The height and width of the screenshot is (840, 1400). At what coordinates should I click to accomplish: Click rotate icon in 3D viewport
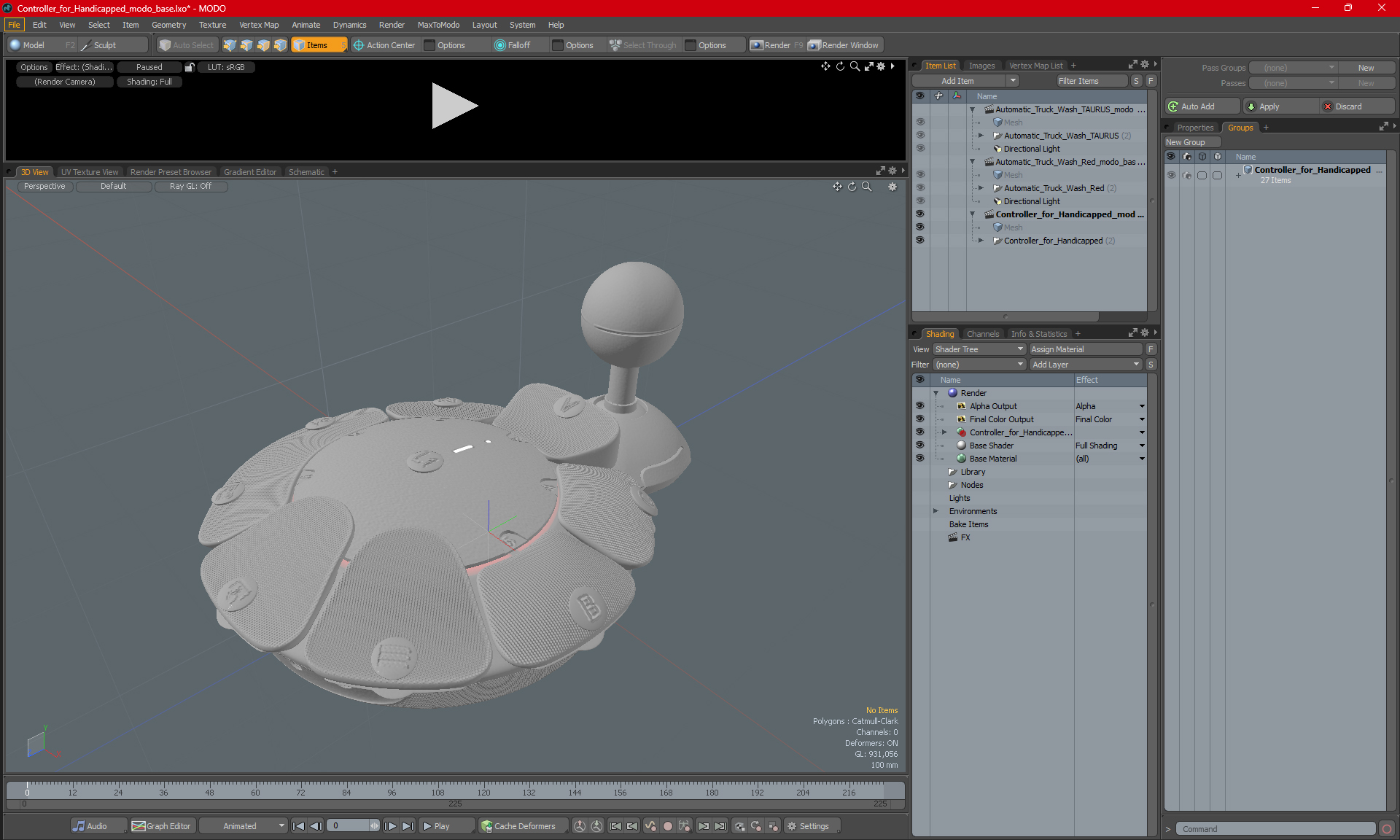(x=852, y=187)
